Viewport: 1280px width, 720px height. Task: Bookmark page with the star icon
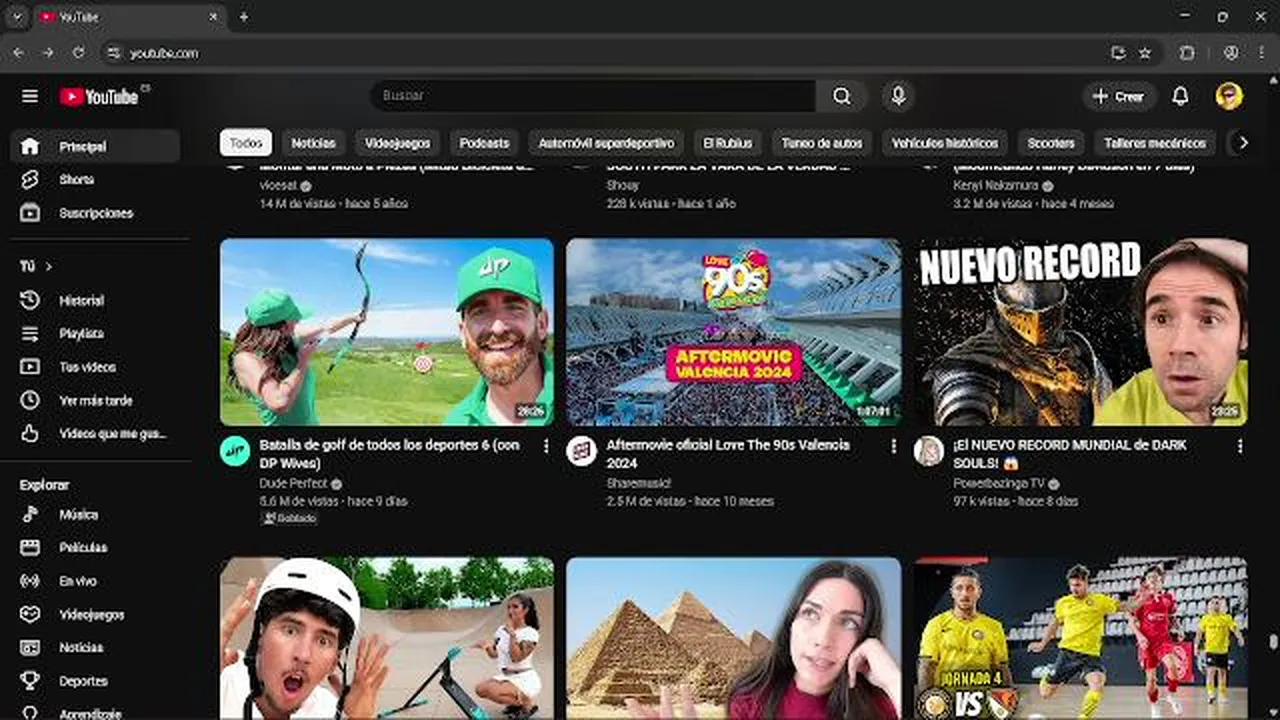(1145, 53)
